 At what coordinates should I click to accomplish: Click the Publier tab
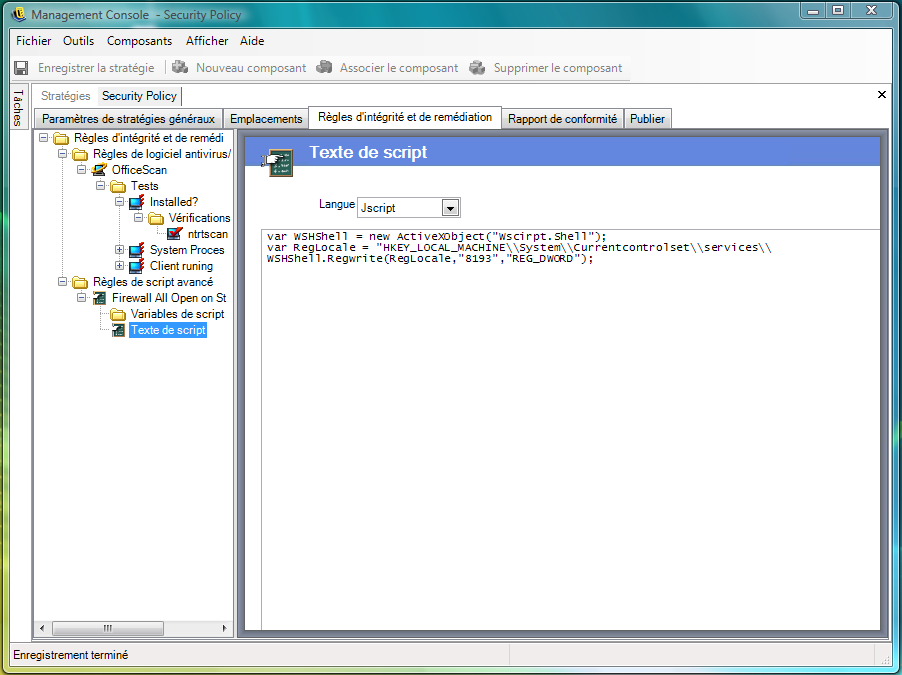click(x=647, y=119)
